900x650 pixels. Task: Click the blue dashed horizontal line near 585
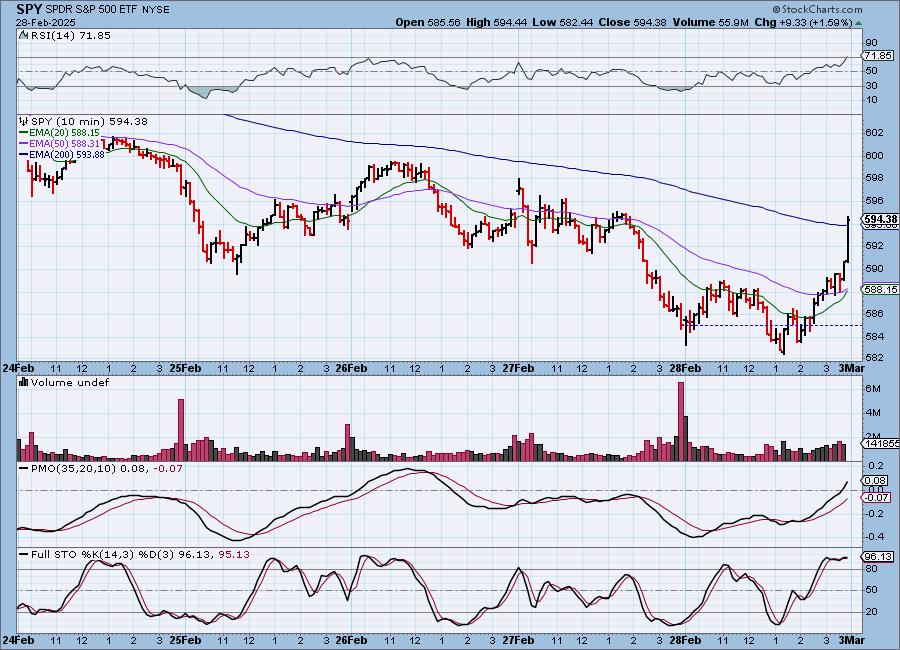[777, 326]
